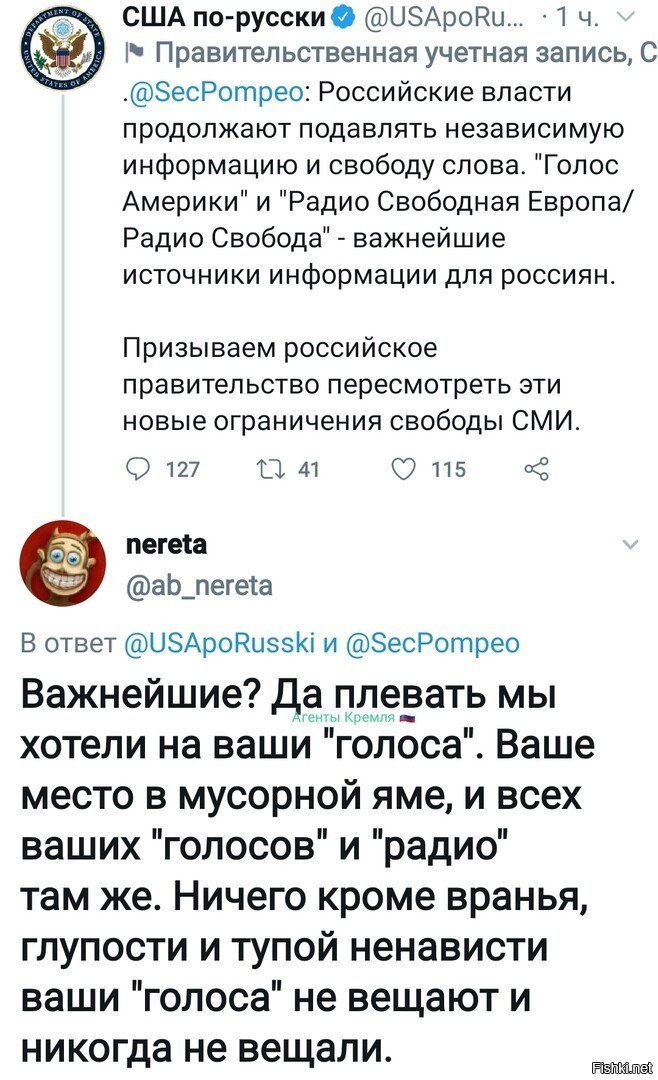Click the 1 ч. timestamp
Image resolution: width=658 pixels, height=1080 pixels.
[x=577, y=17]
